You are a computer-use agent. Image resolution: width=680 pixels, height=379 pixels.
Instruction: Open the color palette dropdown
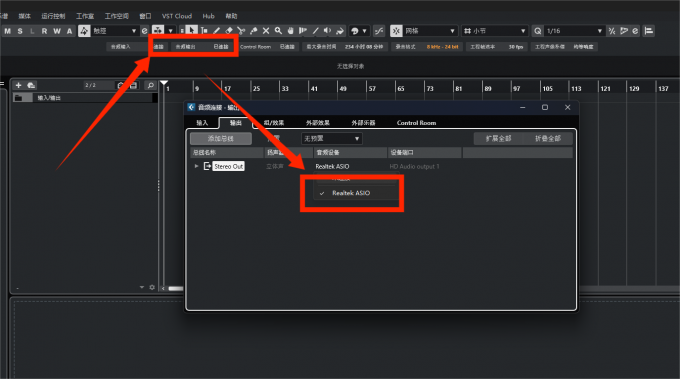tap(359, 31)
